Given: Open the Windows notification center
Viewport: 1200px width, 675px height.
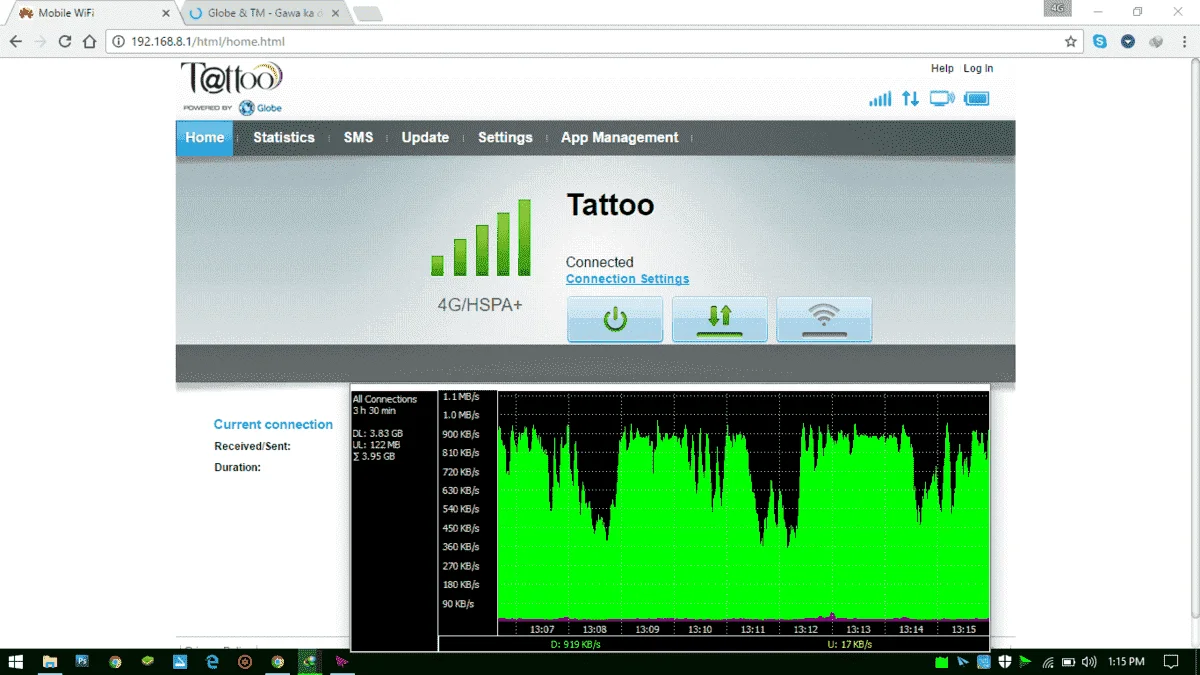Looking at the screenshot, I should click(1171, 661).
